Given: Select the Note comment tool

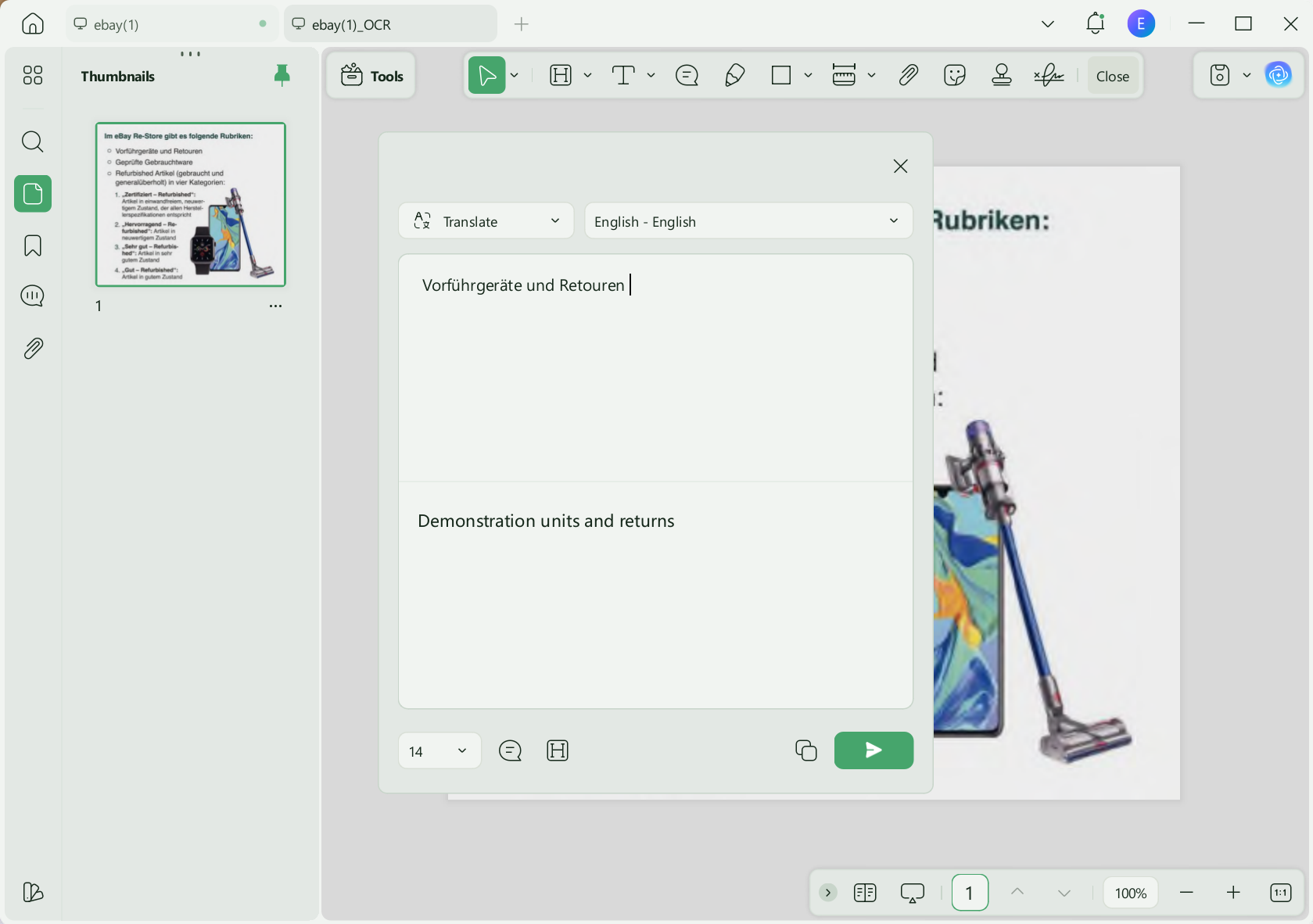Looking at the screenshot, I should (687, 75).
